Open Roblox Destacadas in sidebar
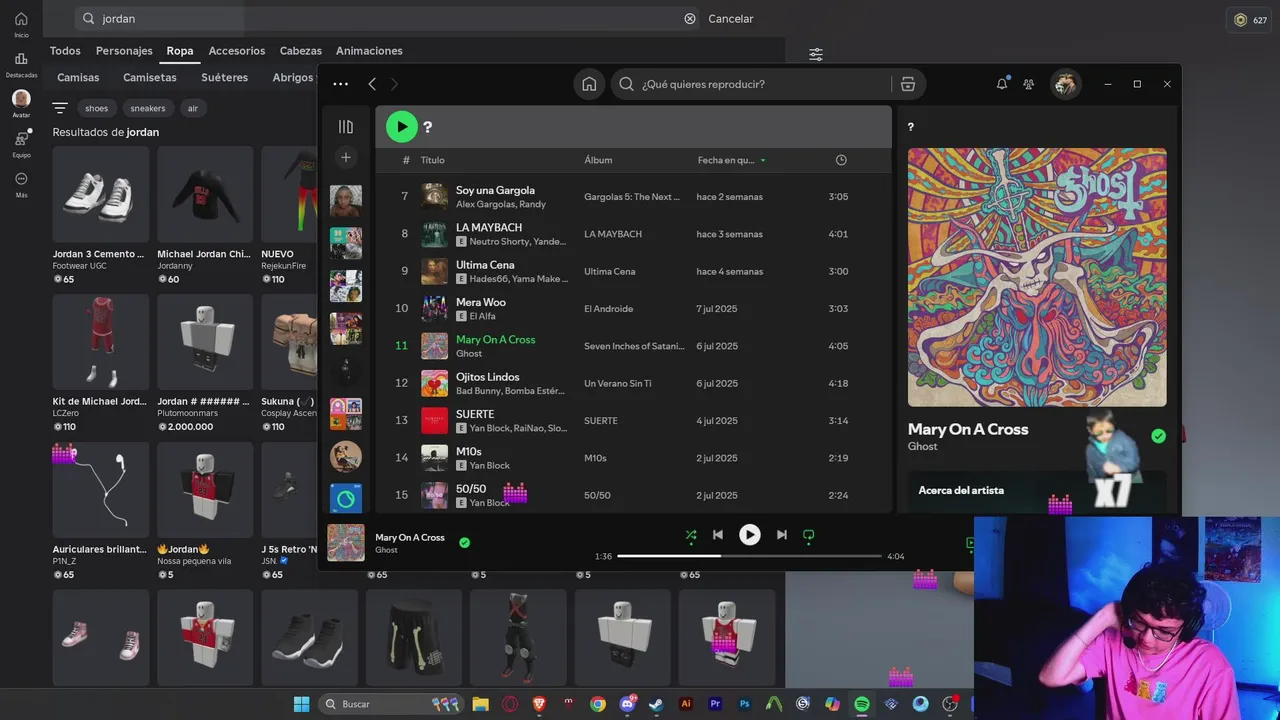This screenshot has width=1280, height=720. coord(21,64)
